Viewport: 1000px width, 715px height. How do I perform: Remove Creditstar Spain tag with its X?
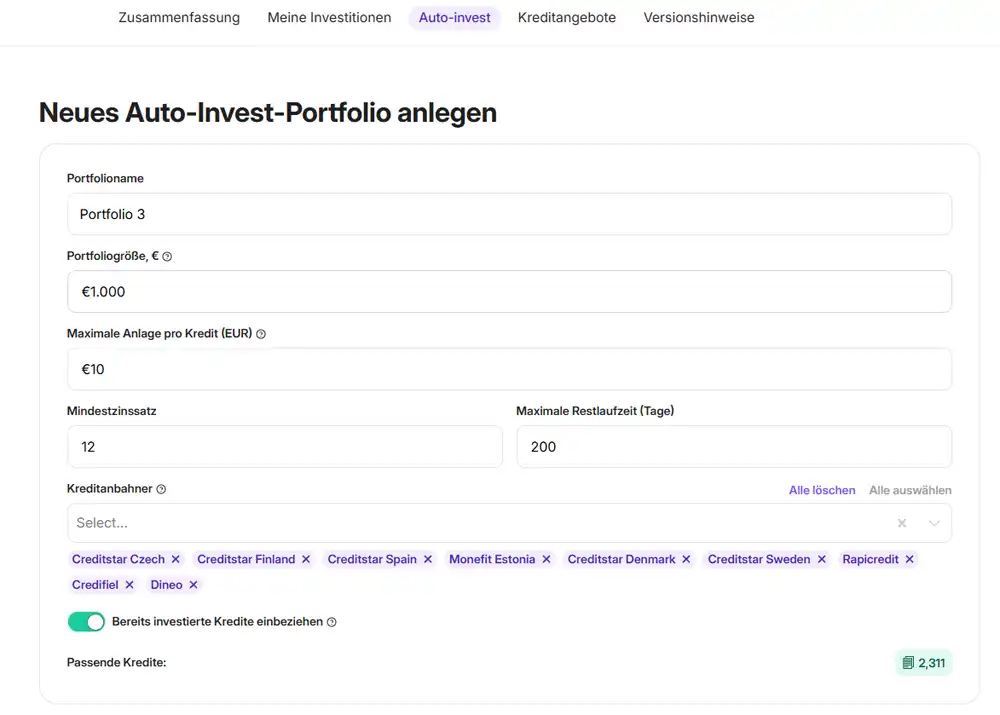point(428,559)
